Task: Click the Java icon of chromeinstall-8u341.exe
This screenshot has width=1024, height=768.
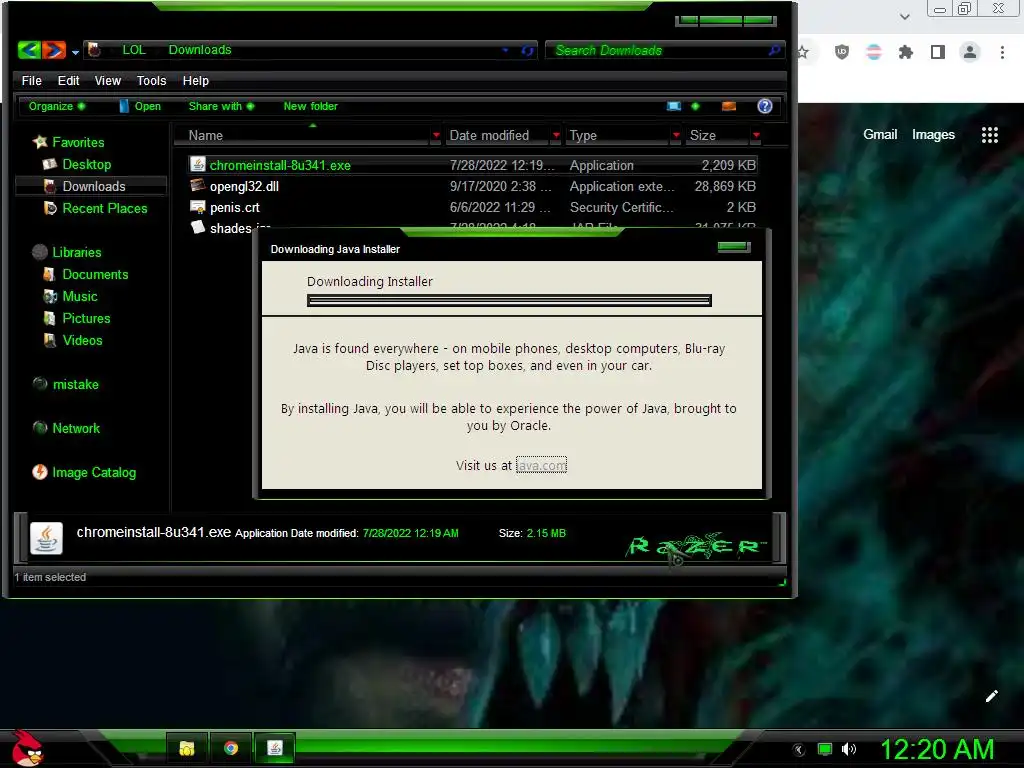Action: pyautogui.click(x=197, y=165)
